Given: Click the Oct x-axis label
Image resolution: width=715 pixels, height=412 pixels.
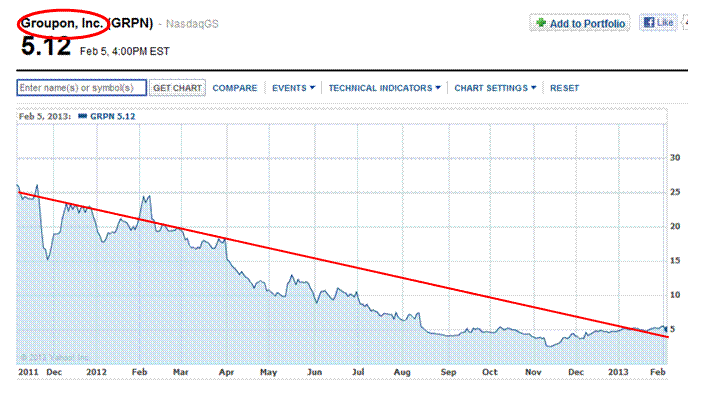Looking at the screenshot, I should coord(490,372).
